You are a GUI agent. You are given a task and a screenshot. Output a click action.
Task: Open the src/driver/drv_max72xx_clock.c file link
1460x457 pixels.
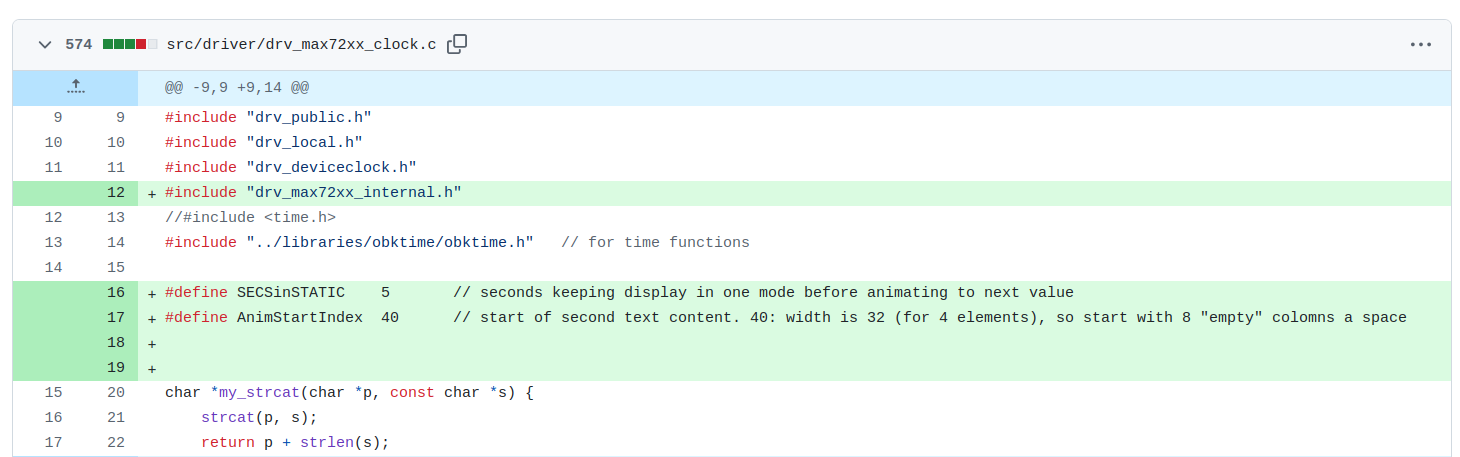click(301, 45)
